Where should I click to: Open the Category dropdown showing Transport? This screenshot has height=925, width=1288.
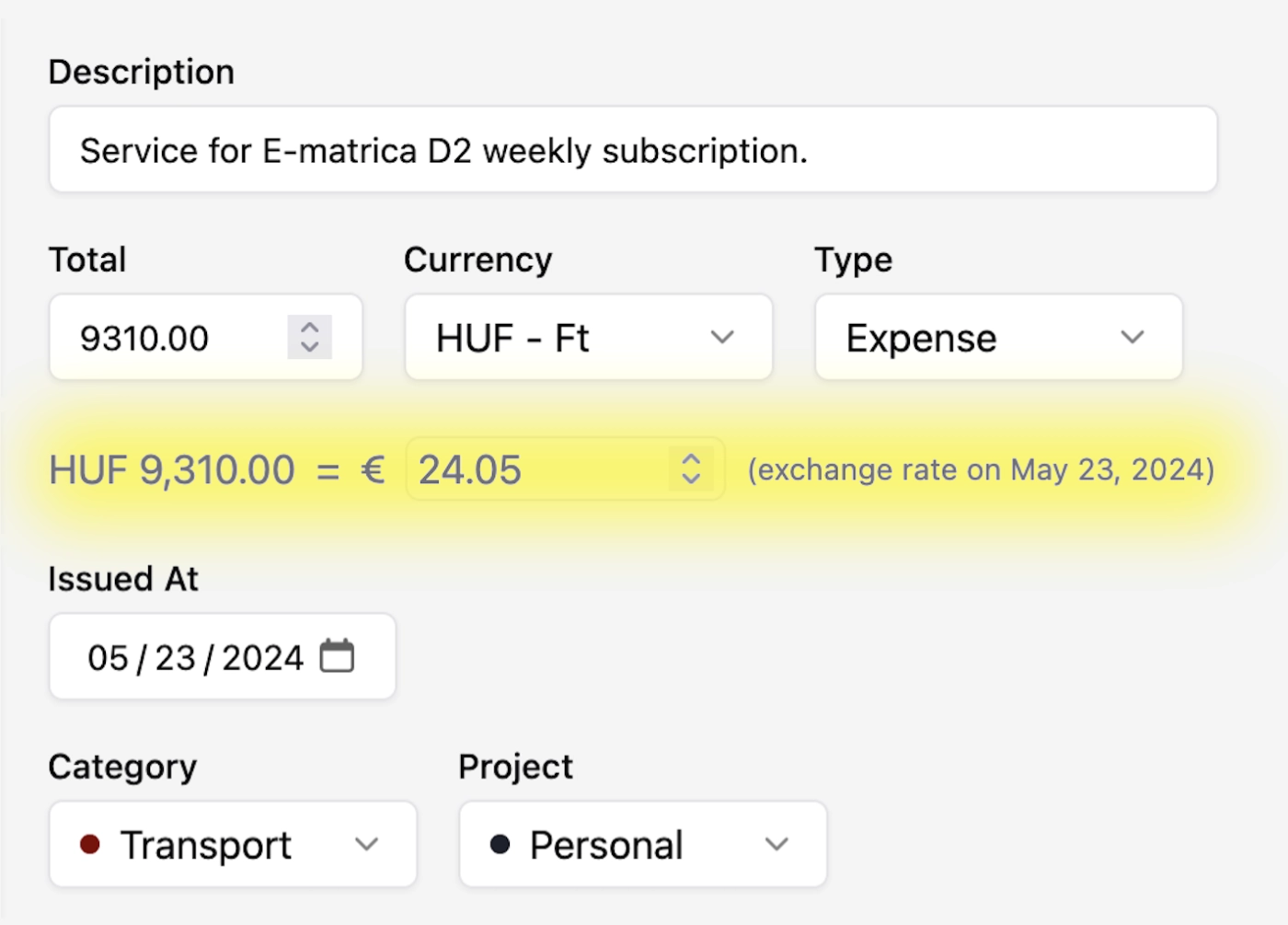tap(233, 844)
